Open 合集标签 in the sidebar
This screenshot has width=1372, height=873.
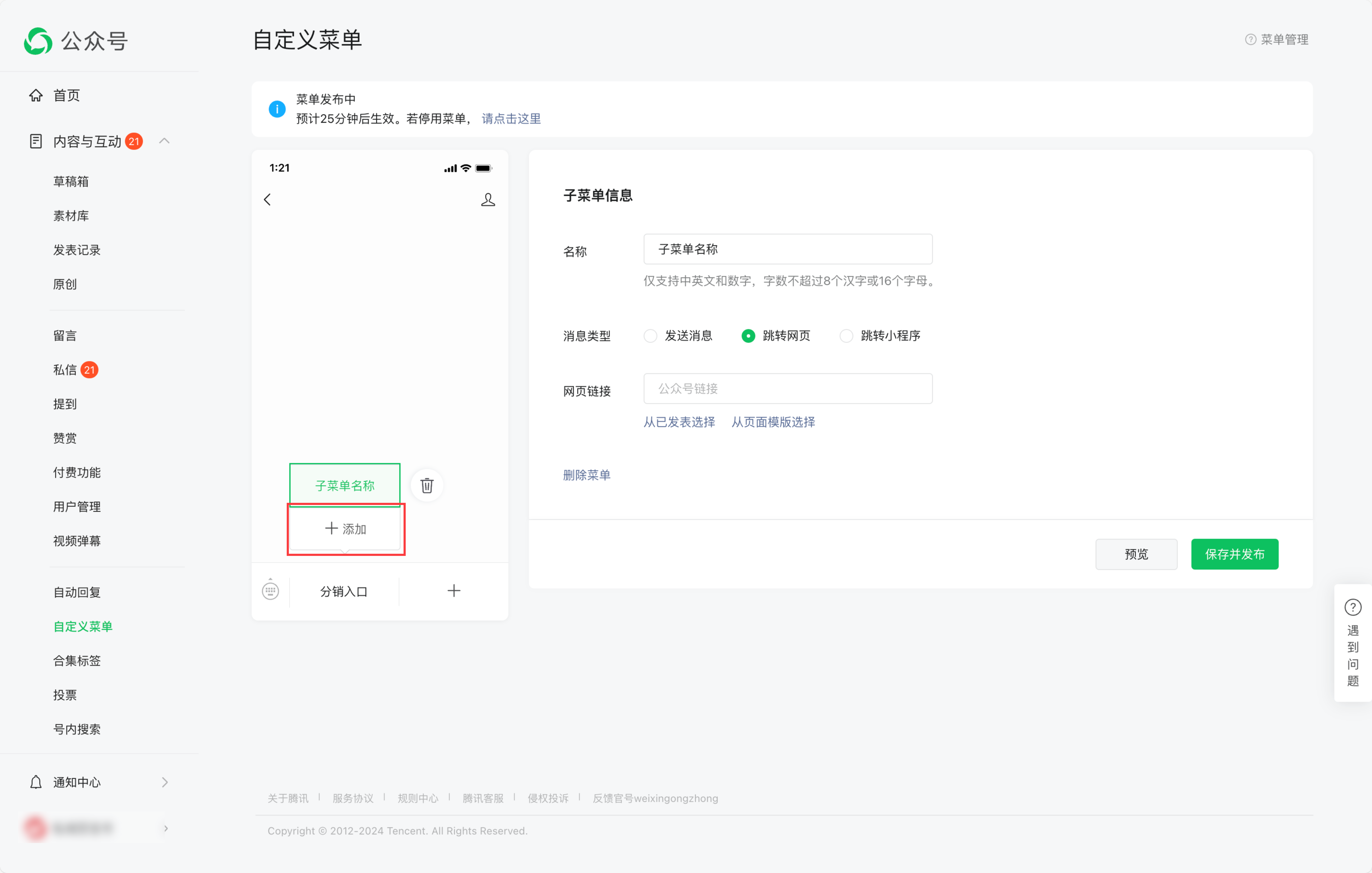pos(77,661)
